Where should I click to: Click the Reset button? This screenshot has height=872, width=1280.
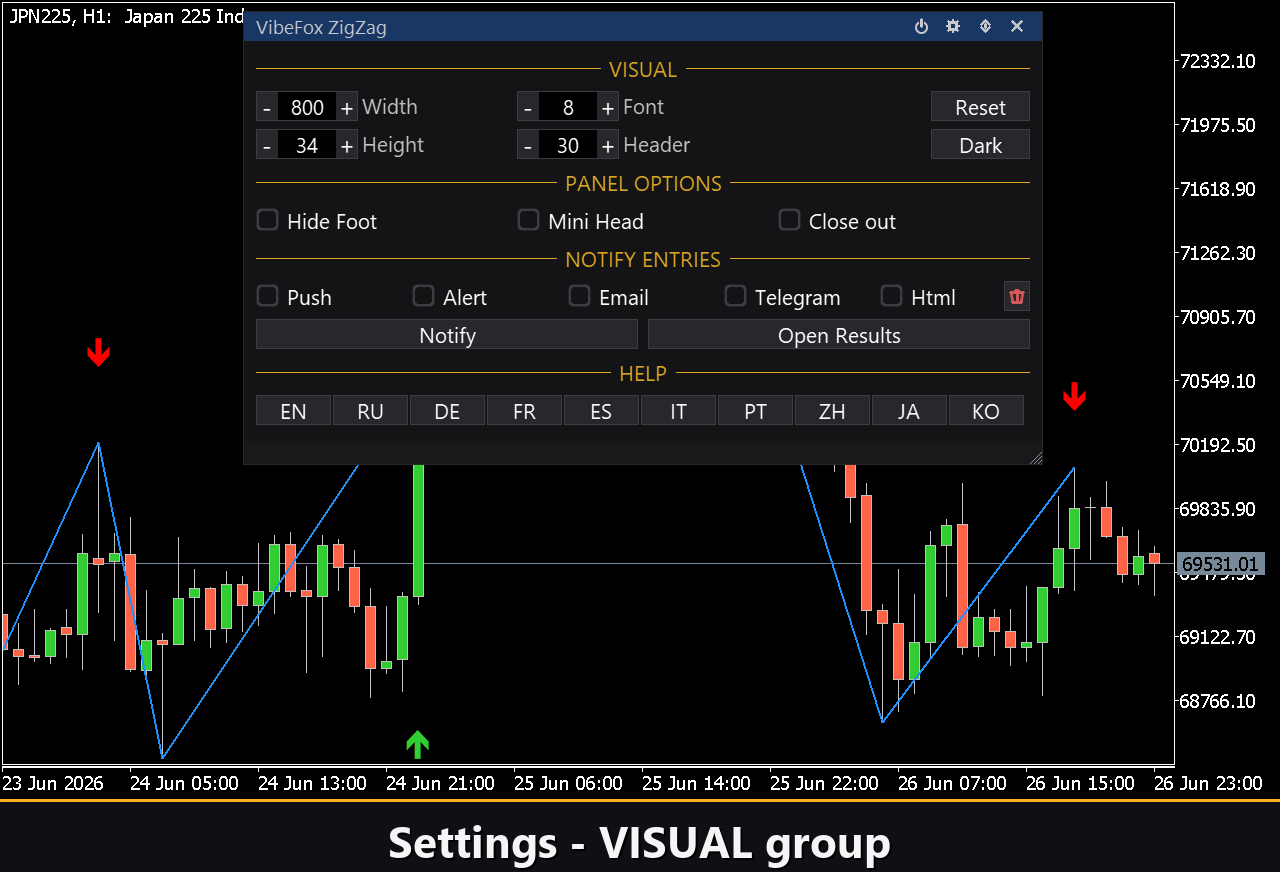click(980, 107)
